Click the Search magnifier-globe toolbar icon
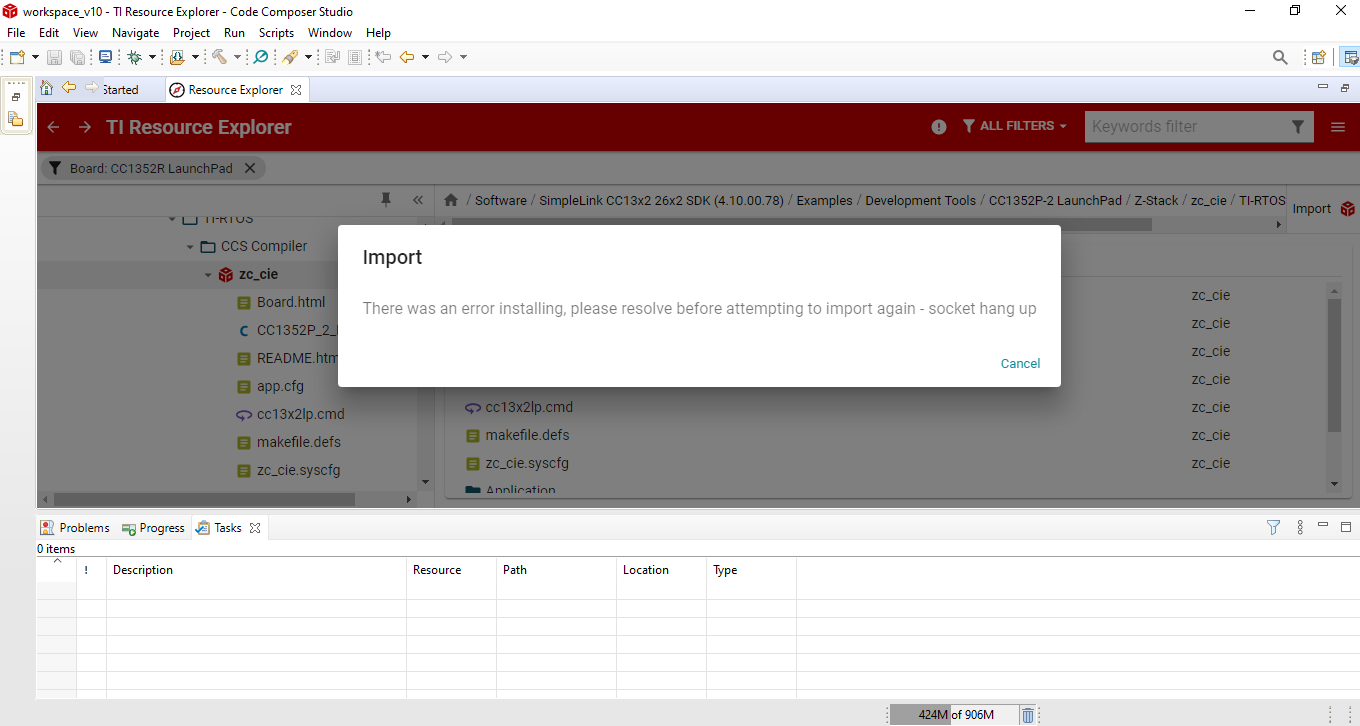 [x=261, y=57]
